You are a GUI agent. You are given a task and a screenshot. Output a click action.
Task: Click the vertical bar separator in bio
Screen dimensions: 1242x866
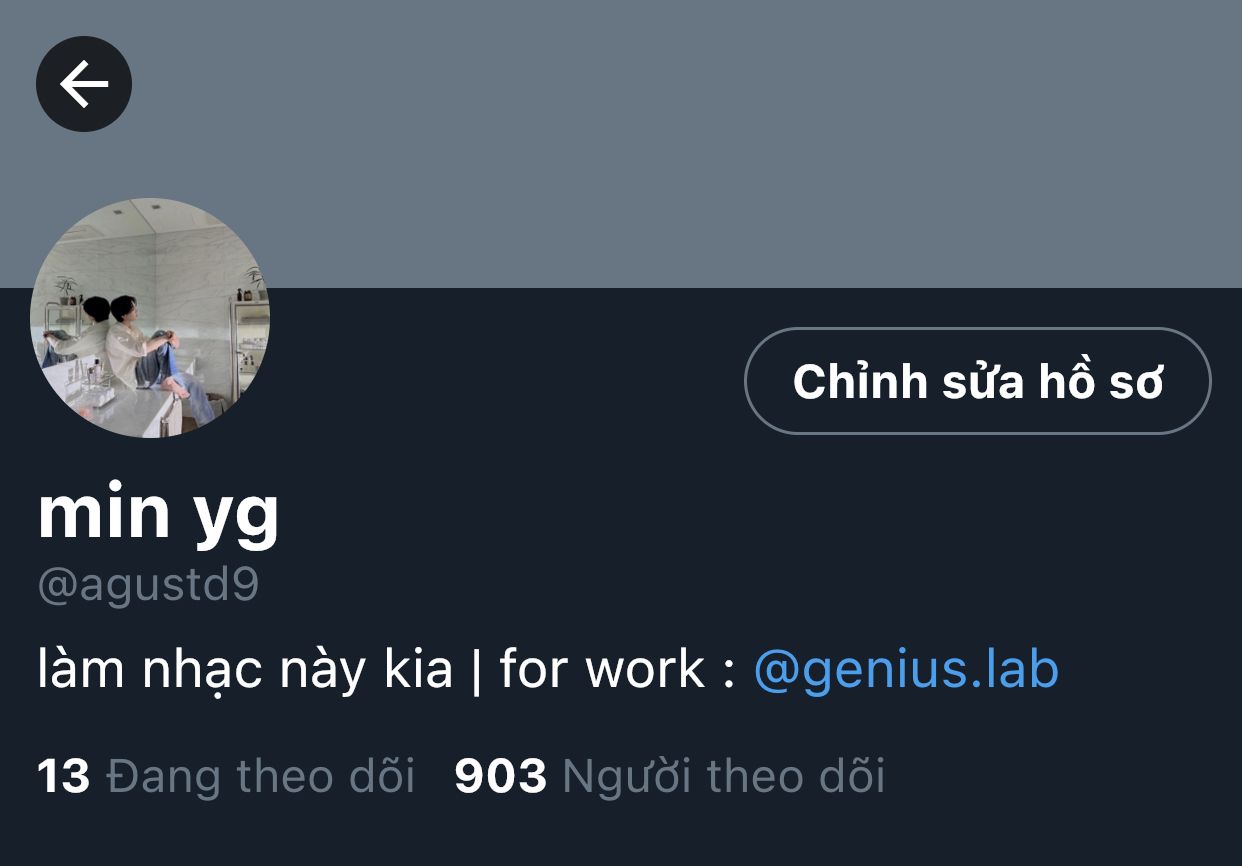(476, 671)
